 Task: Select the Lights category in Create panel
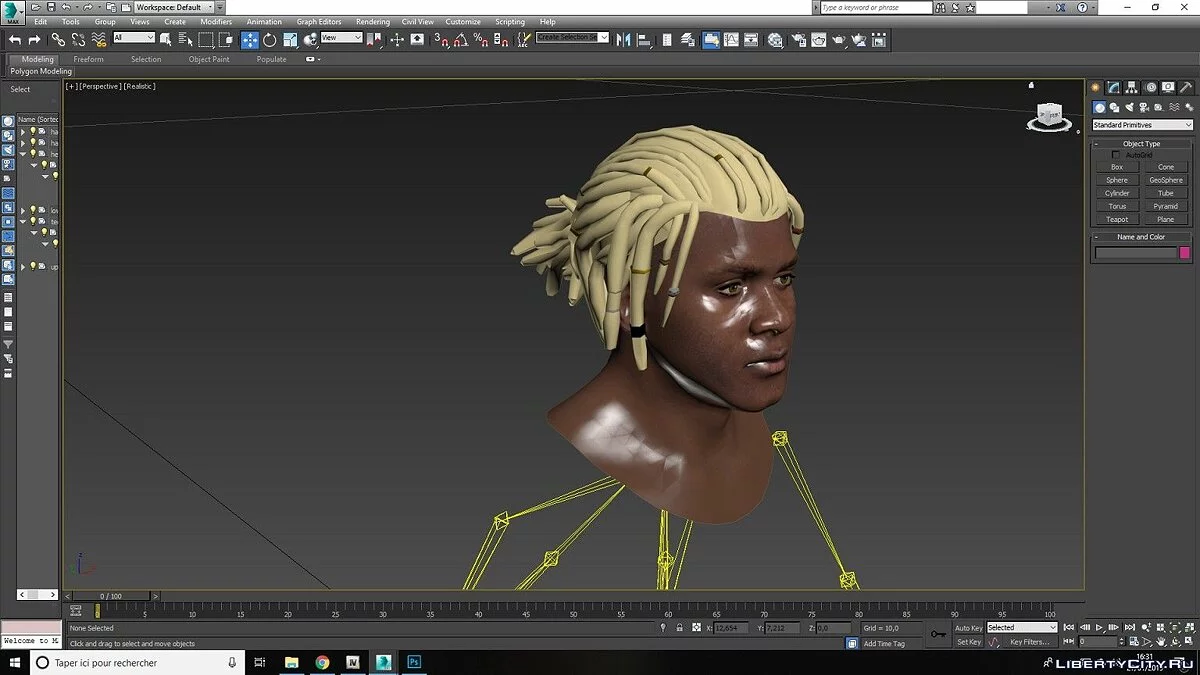pyautogui.click(x=1129, y=107)
